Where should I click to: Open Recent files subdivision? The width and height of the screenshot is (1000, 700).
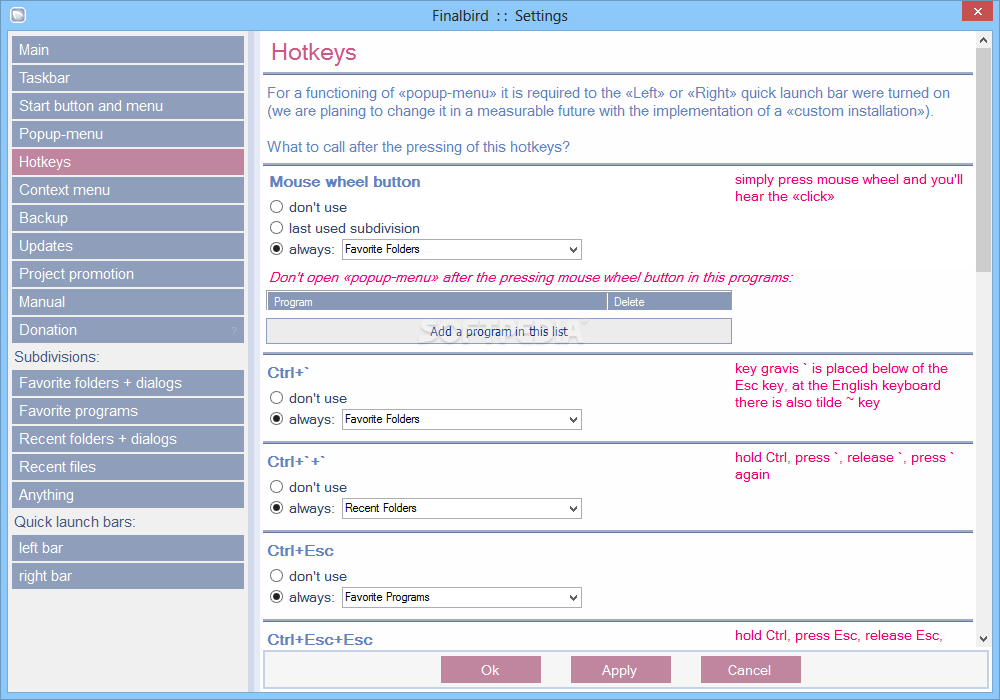[128, 467]
